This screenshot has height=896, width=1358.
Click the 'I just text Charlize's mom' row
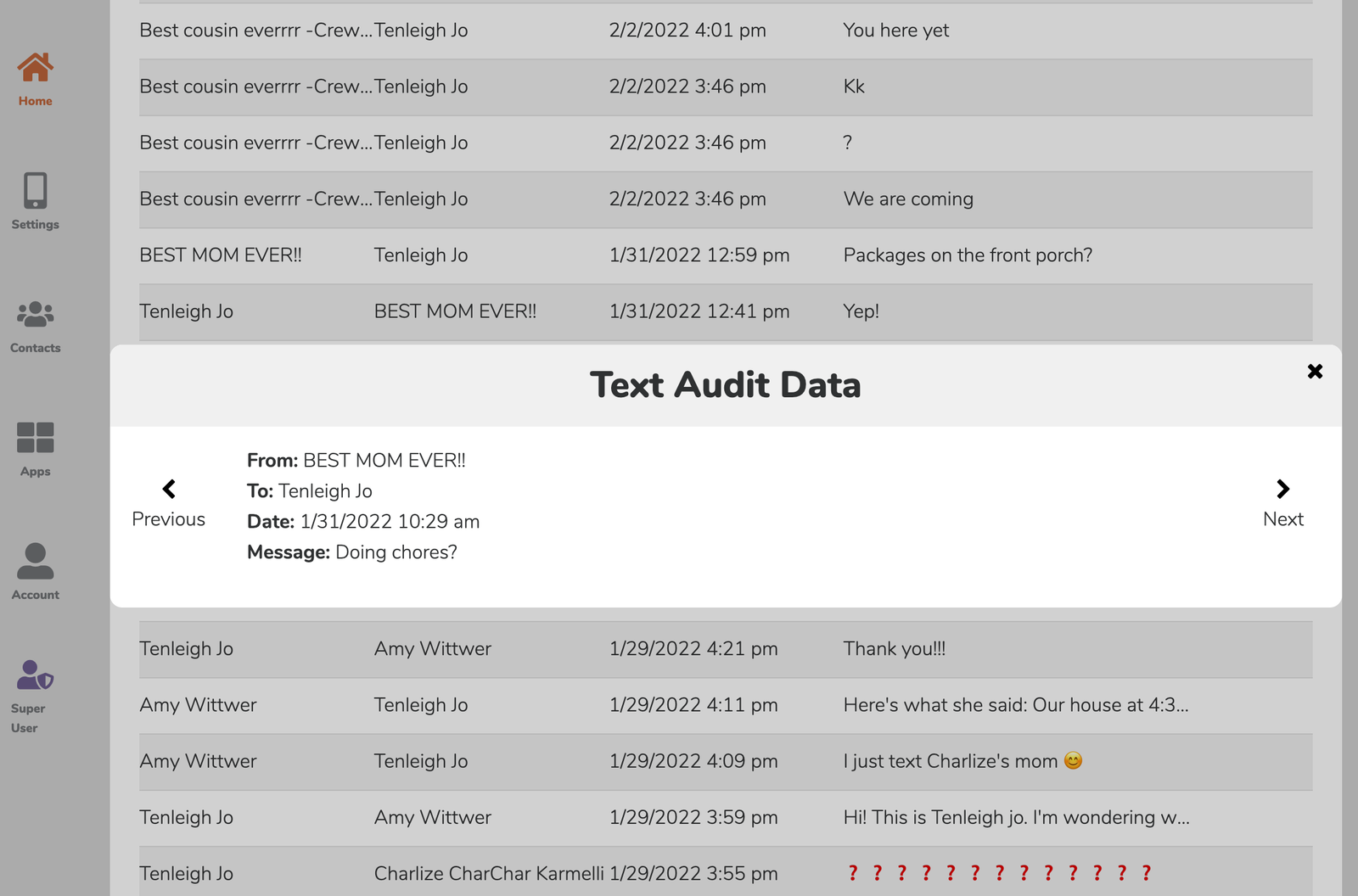[959, 761]
